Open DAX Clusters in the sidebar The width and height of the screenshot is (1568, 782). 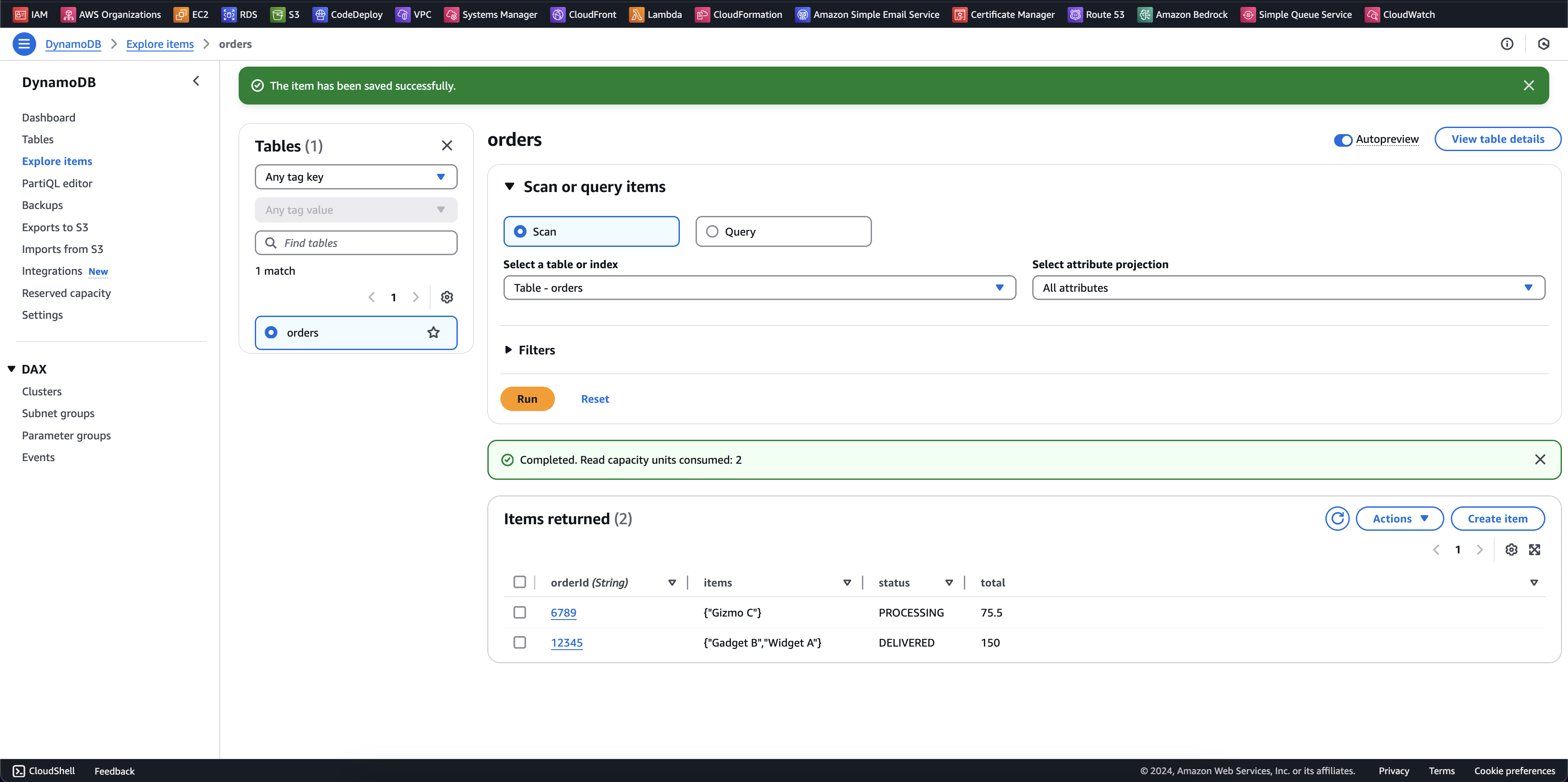click(x=41, y=391)
